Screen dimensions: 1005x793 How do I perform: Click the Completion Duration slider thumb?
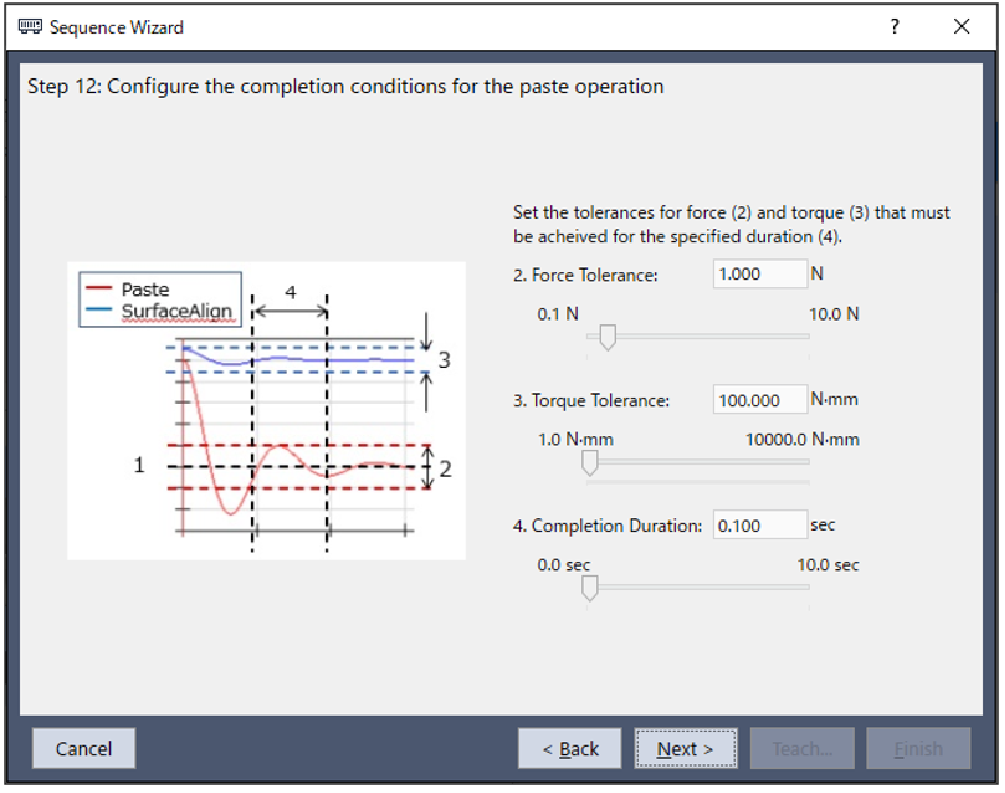pos(590,589)
